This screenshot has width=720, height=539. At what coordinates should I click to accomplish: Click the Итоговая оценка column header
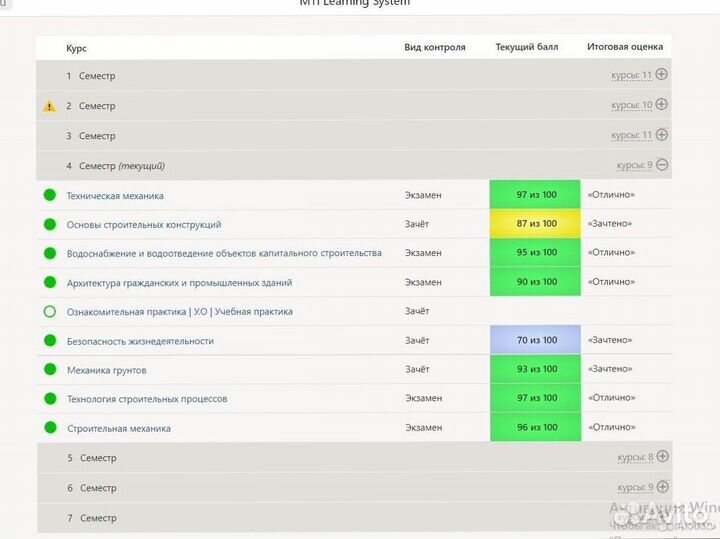[624, 47]
